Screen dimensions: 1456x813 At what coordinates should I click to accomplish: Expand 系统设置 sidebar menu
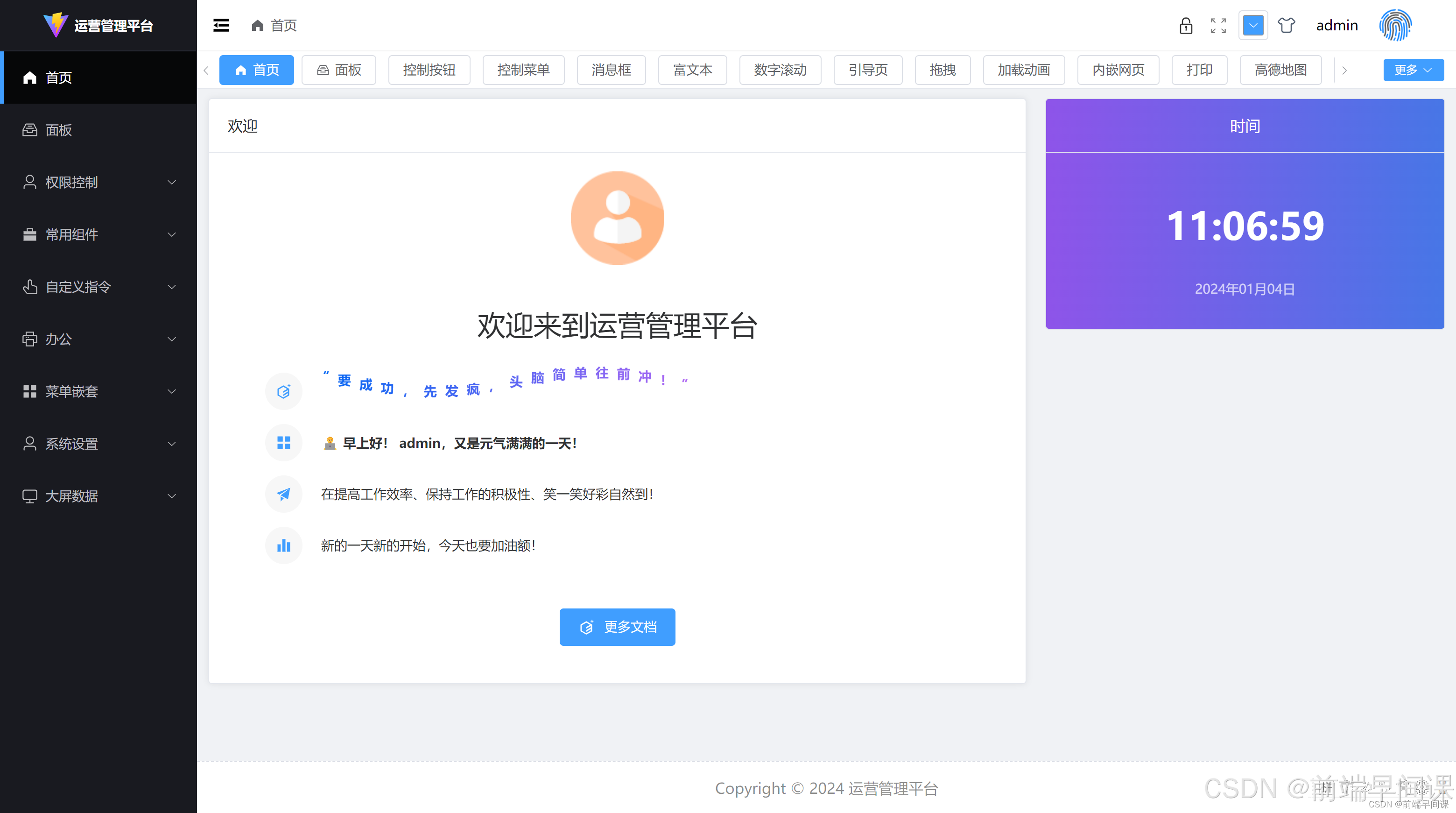click(x=98, y=444)
